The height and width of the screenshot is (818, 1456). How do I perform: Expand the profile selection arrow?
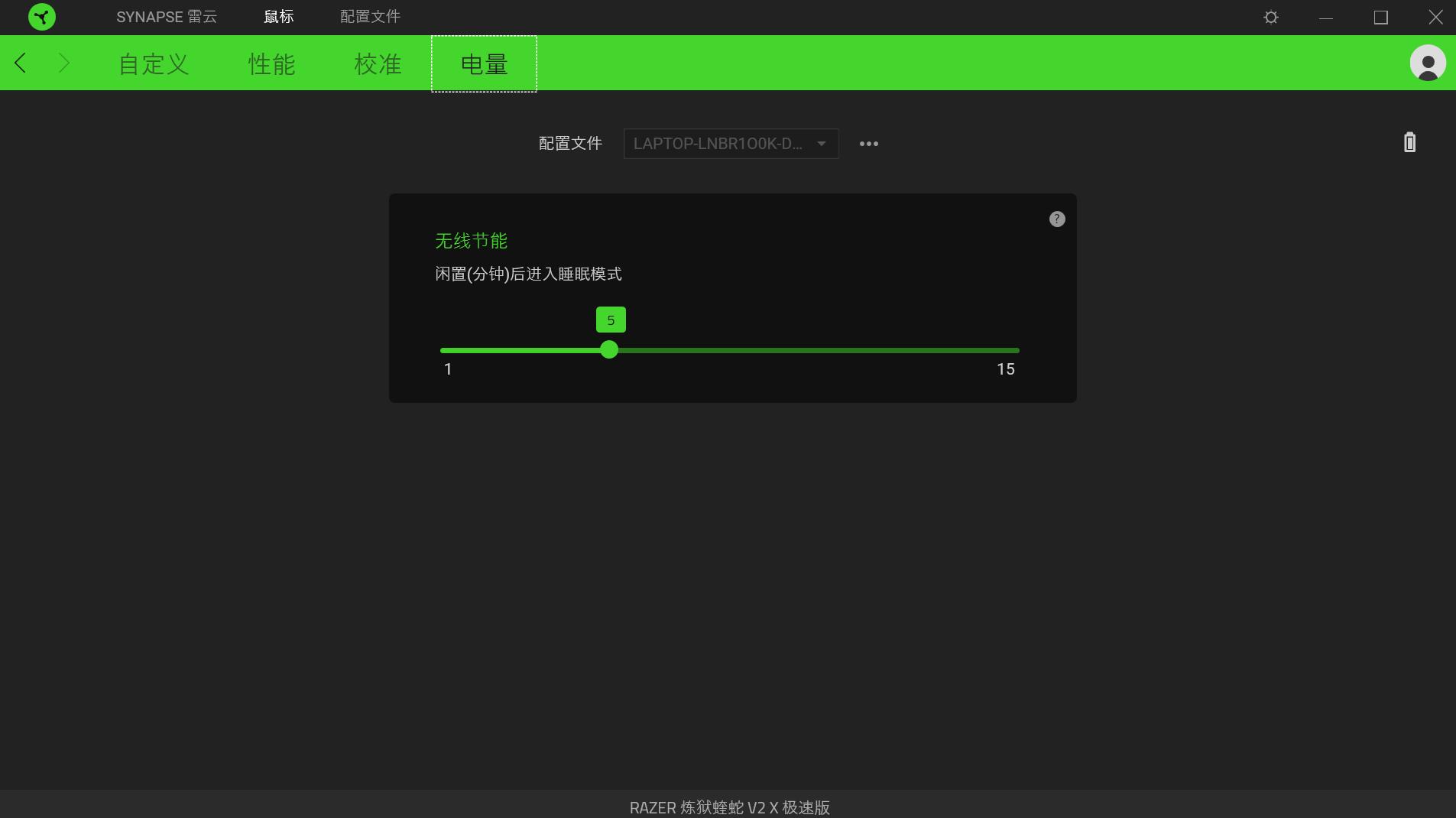point(822,144)
